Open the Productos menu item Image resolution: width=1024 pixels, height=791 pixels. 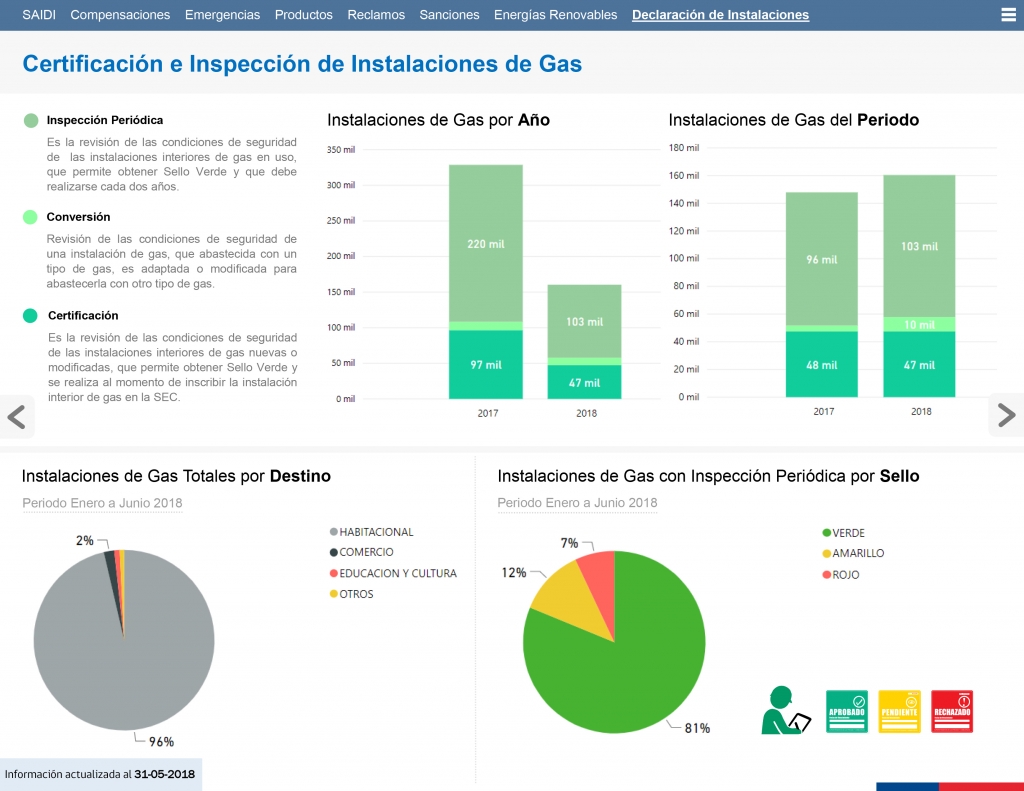click(304, 15)
